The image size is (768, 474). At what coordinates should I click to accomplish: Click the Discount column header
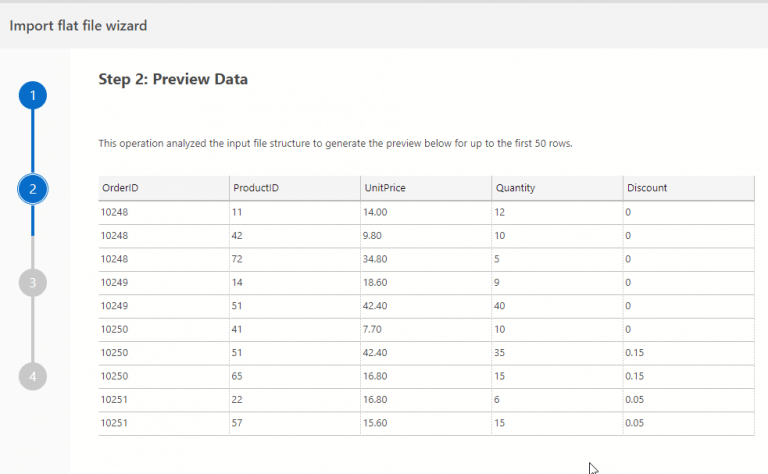pyautogui.click(x=687, y=188)
